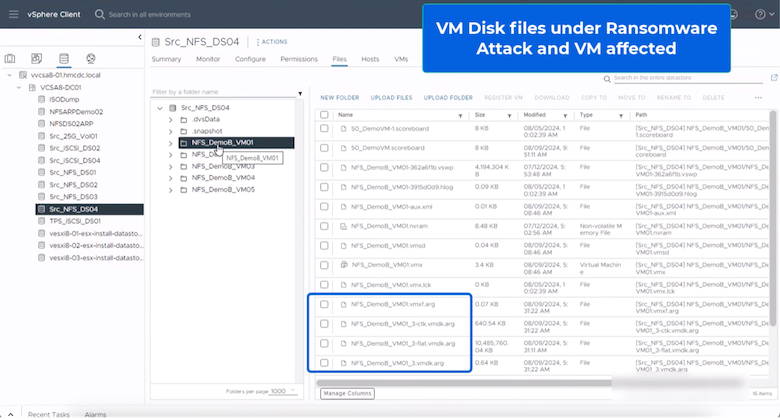The width and height of the screenshot is (780, 420).
Task: Check the NFS_DemoB_VM01-362a6f1b.vswp checkbox
Action: (x=324, y=168)
